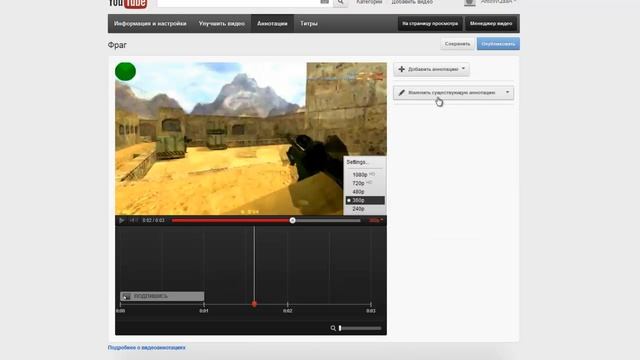The height and width of the screenshot is (360, 640).
Task: Select 1080p HD quality
Action: pyautogui.click(x=364, y=175)
